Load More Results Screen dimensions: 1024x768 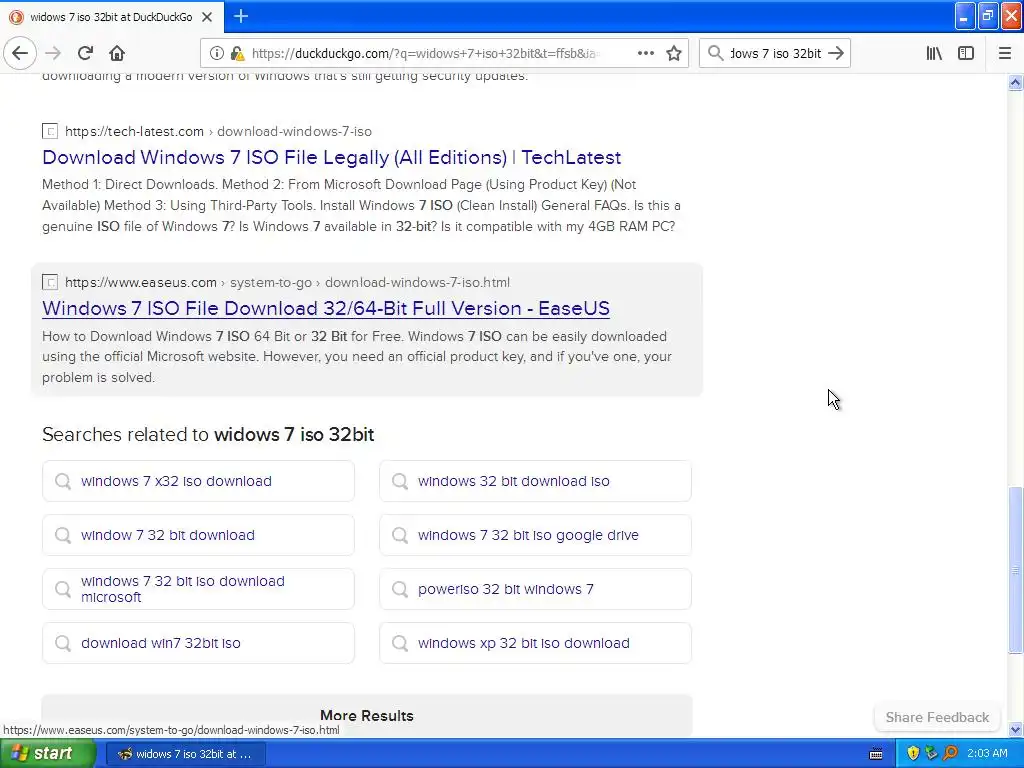click(x=367, y=716)
